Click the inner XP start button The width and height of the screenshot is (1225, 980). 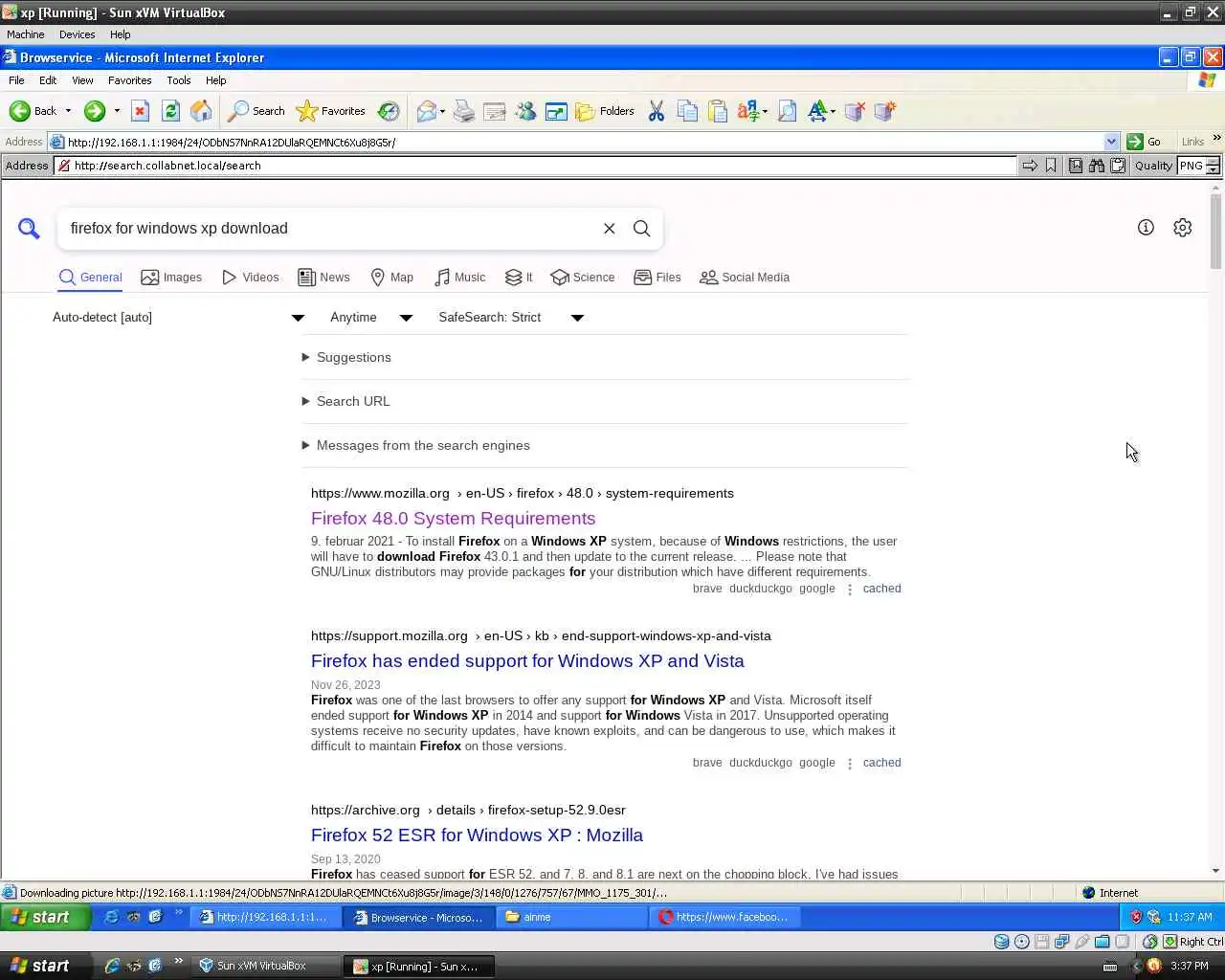[45, 917]
